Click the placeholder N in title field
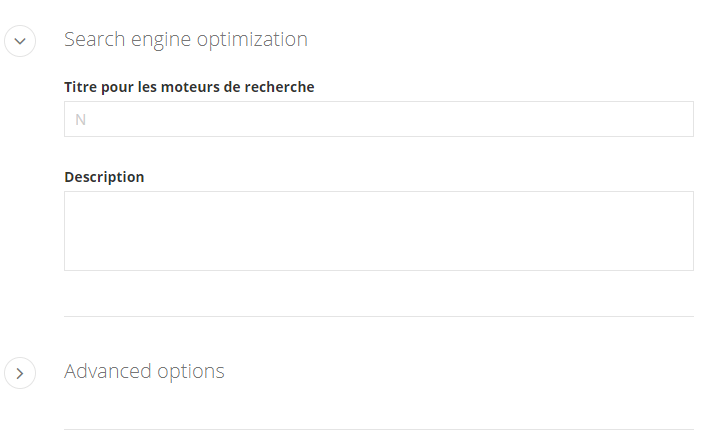The height and width of the screenshot is (446, 716). (x=81, y=120)
